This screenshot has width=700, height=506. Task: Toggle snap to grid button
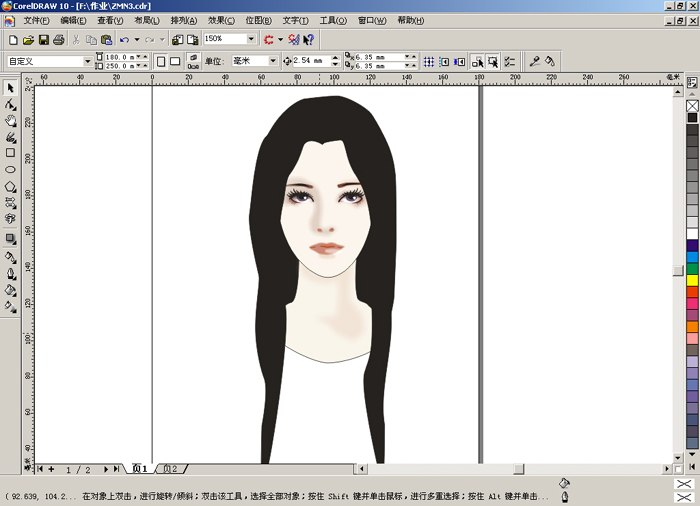[x=429, y=62]
